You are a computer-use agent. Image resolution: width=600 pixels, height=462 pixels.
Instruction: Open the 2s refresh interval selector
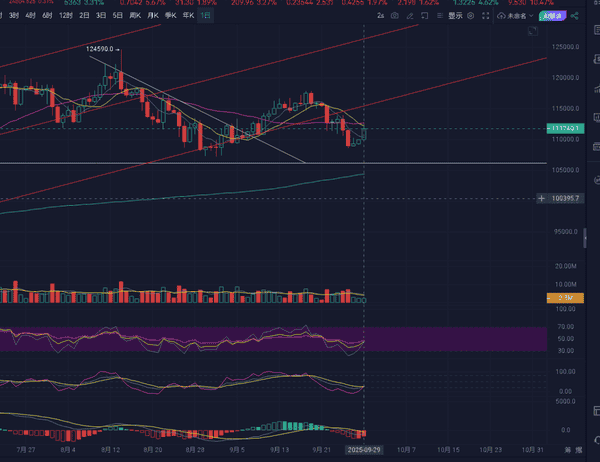[381, 17]
